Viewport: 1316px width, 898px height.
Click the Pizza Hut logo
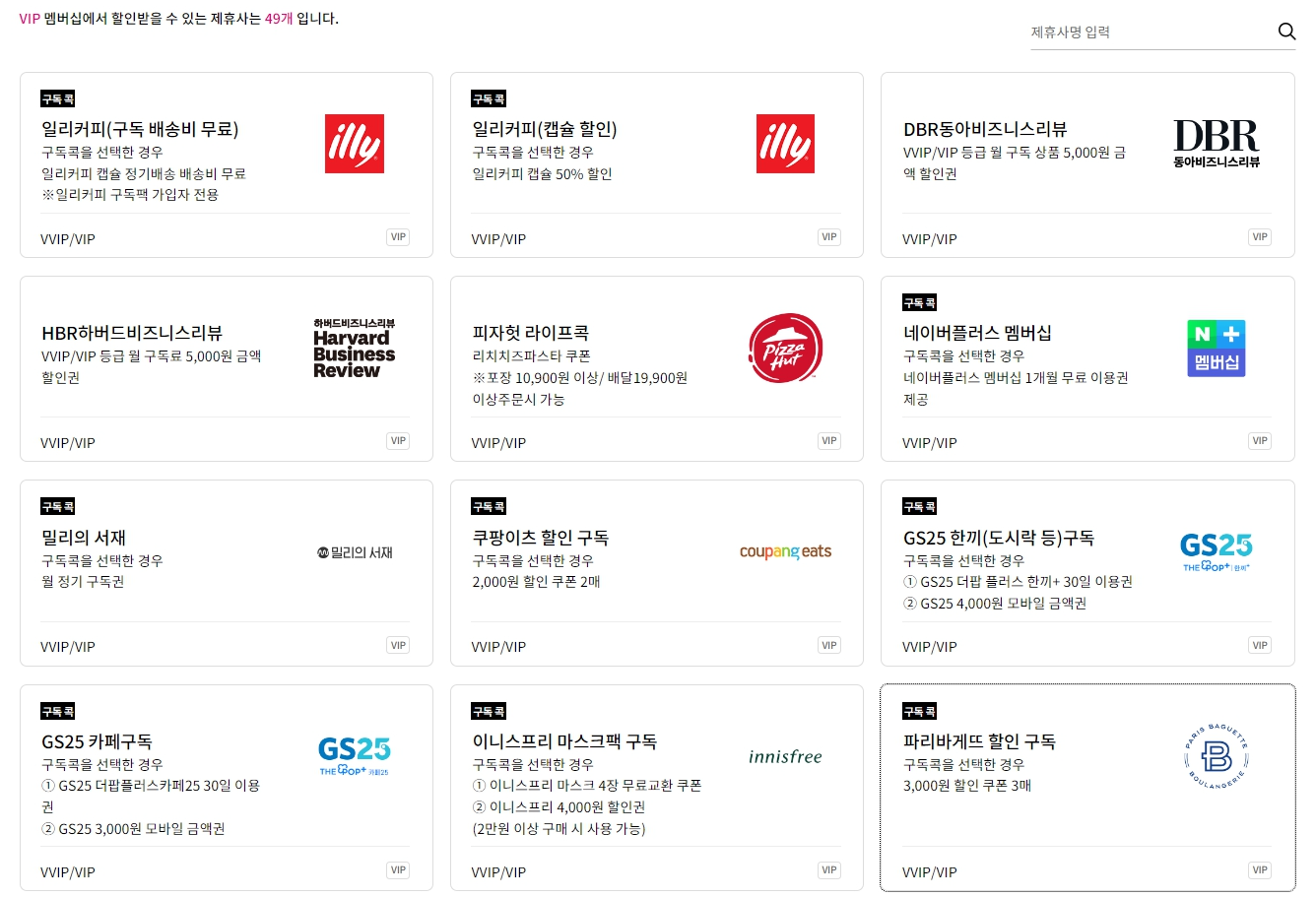[x=785, y=349]
